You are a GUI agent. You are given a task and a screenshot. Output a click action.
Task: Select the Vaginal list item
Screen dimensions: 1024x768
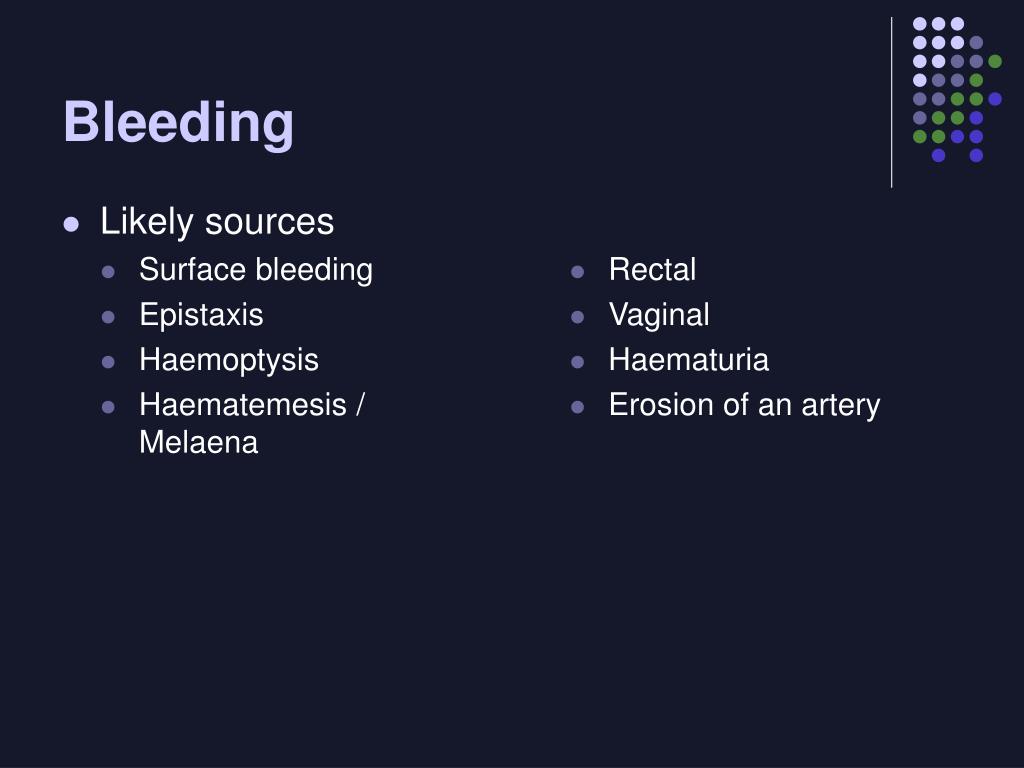[x=659, y=315]
